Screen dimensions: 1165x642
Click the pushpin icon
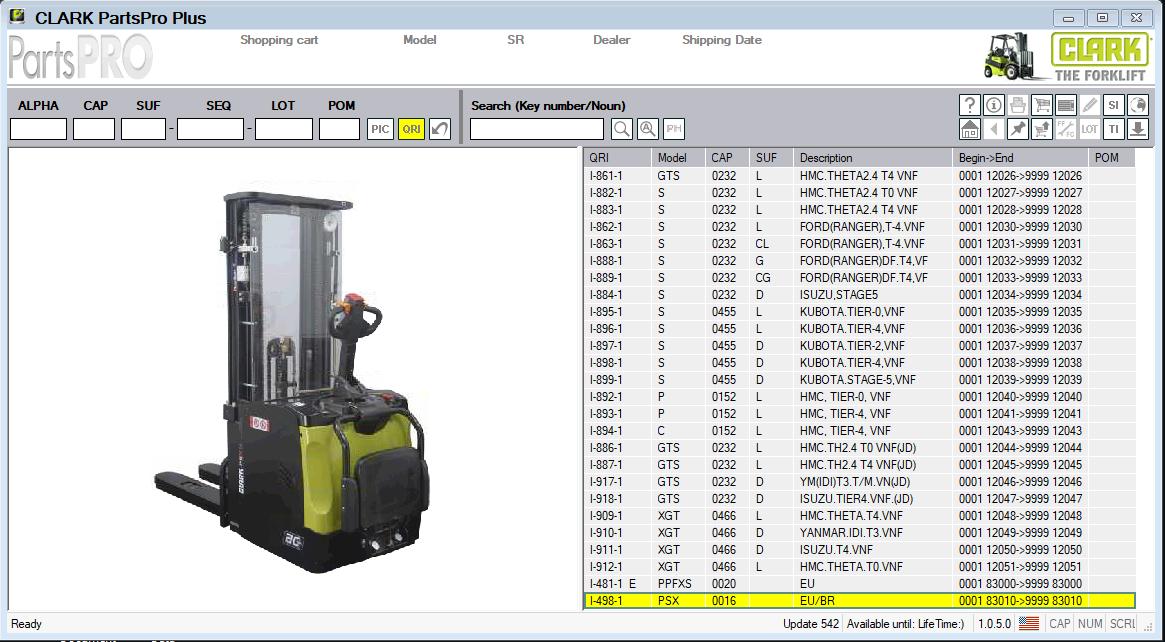click(1017, 129)
